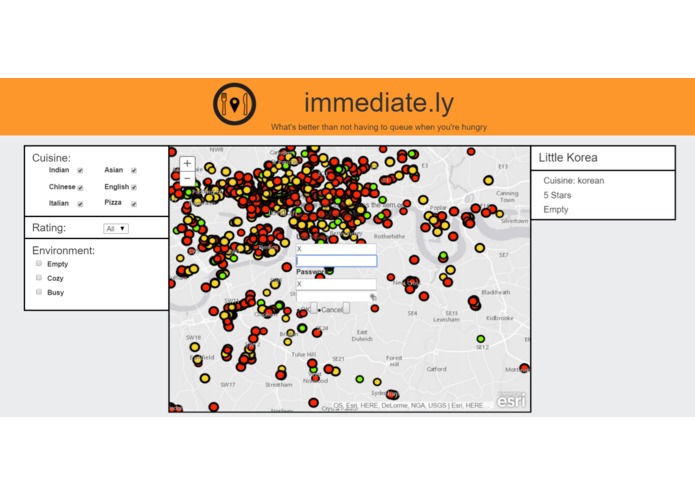
Task: Select the yellow marker below SW18 label
Action: click(195, 347)
